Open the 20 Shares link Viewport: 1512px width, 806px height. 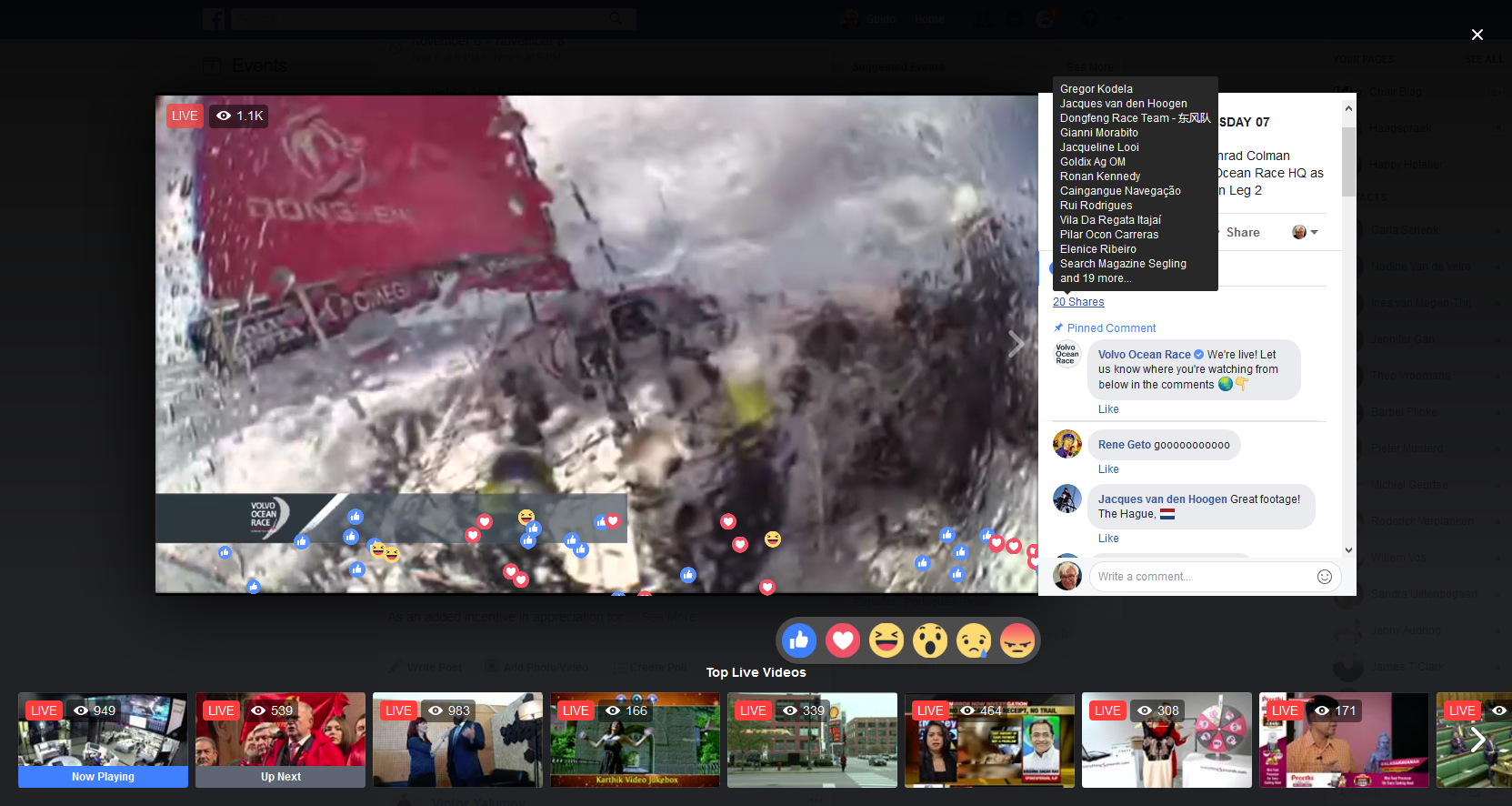pyautogui.click(x=1078, y=302)
